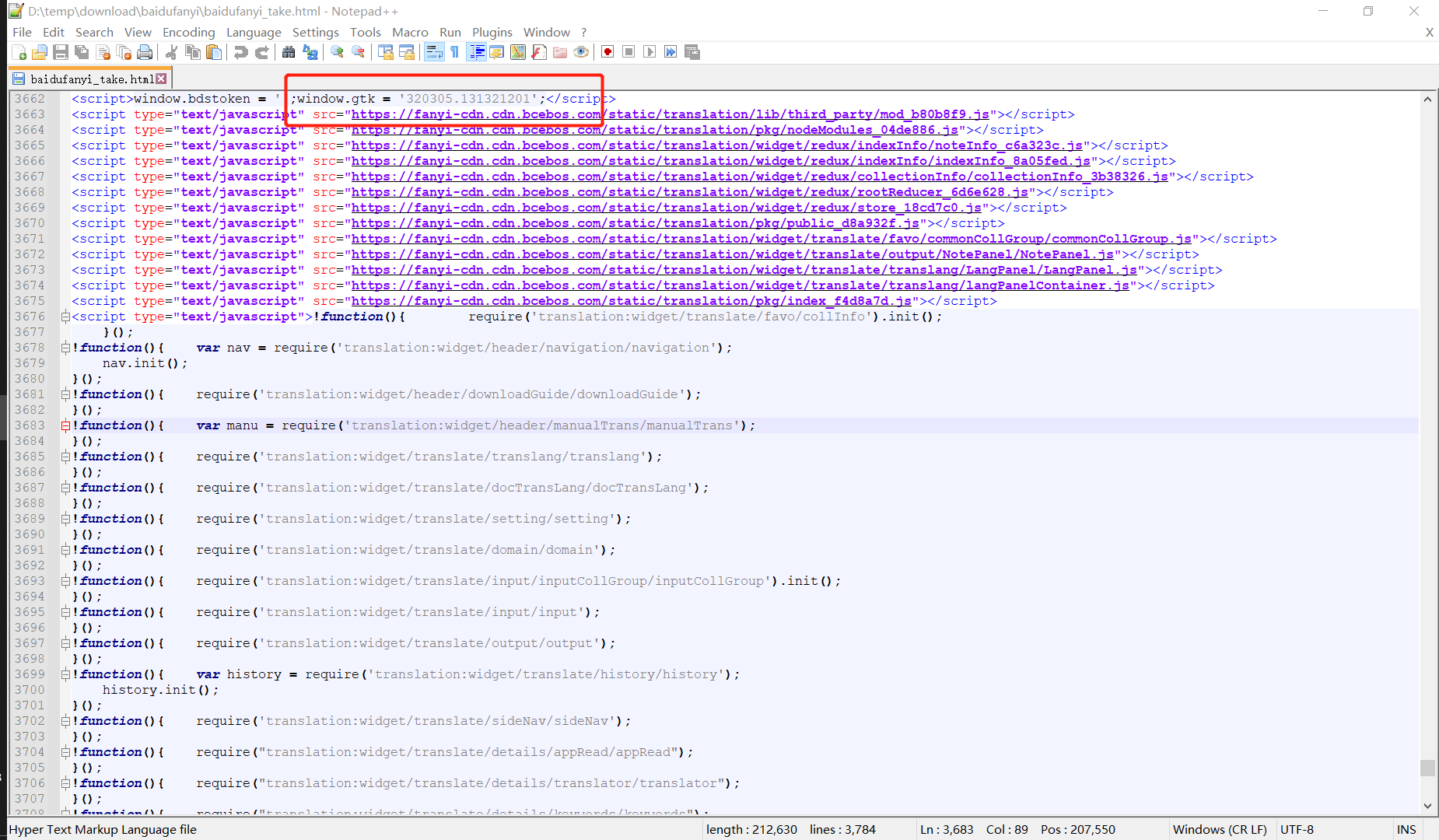1439x840 pixels.
Task: Open the Replace dialog icon
Action: pos(310,52)
